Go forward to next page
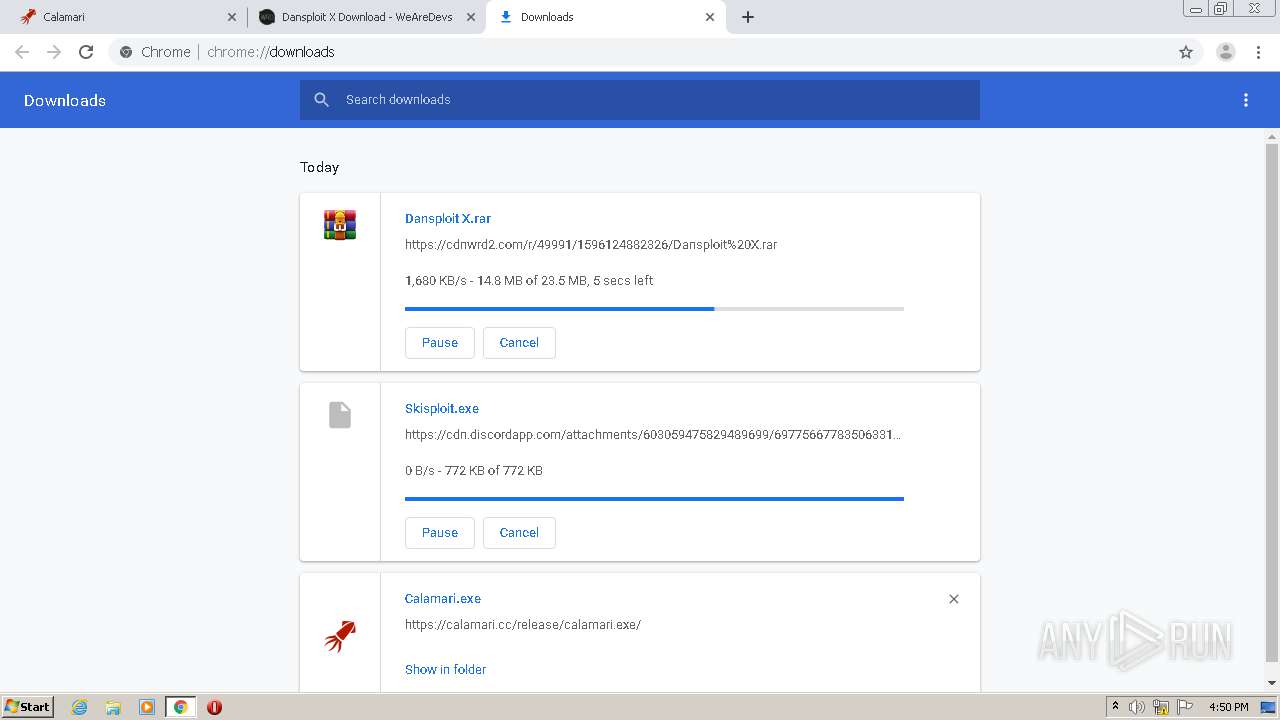The width and height of the screenshot is (1280, 720). tap(54, 52)
